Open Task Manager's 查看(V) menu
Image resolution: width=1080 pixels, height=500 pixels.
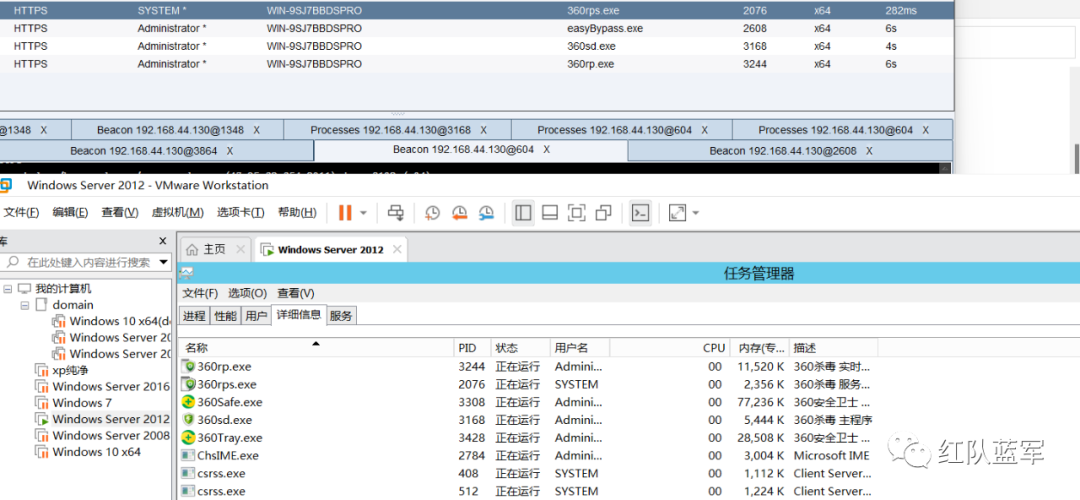click(x=296, y=293)
